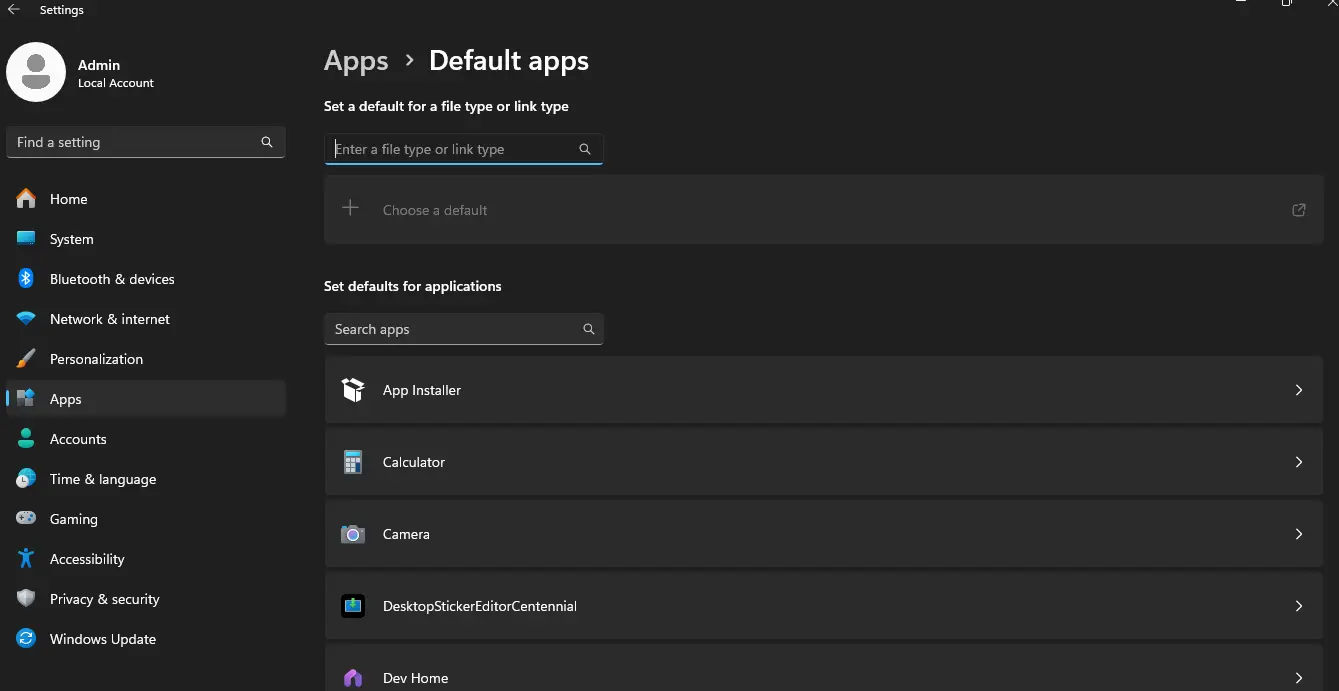Expand Camera row chevron

(x=1299, y=534)
